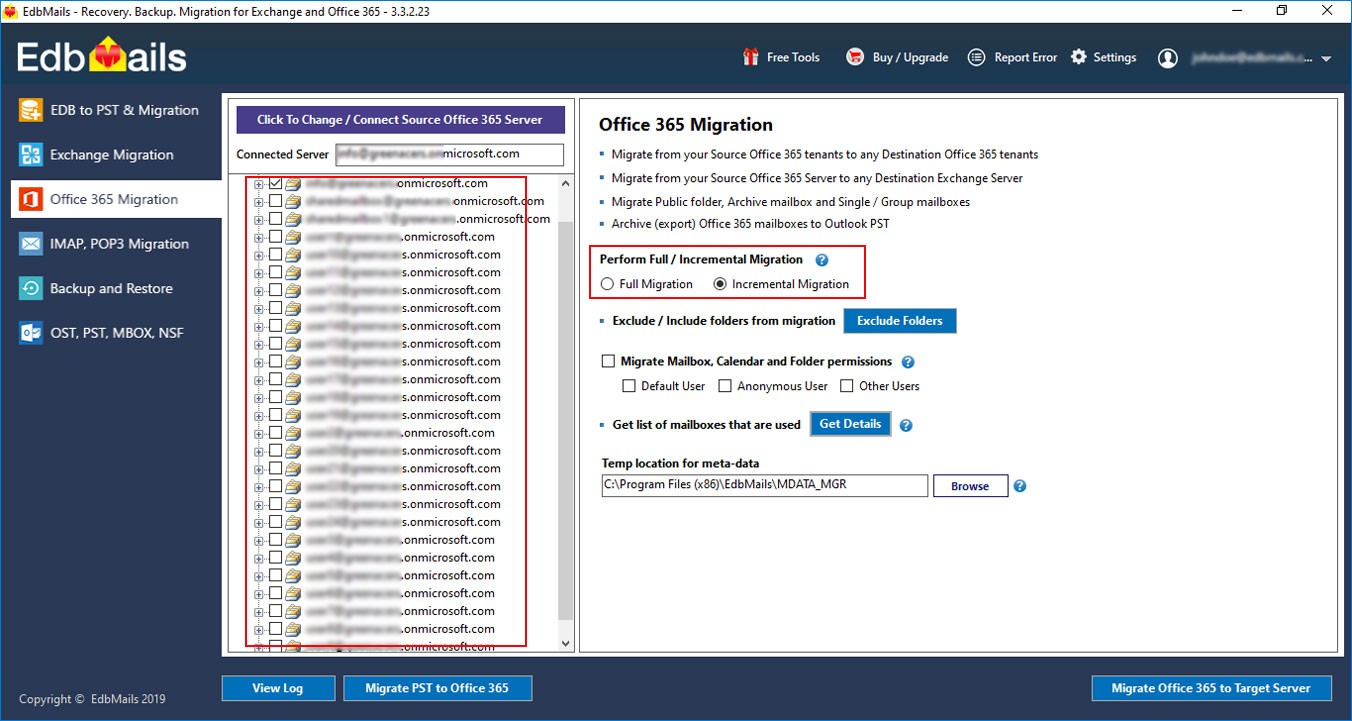Open Settings via the gear icon
Image resolution: width=1352 pixels, height=721 pixels.
pyautogui.click(x=1079, y=57)
